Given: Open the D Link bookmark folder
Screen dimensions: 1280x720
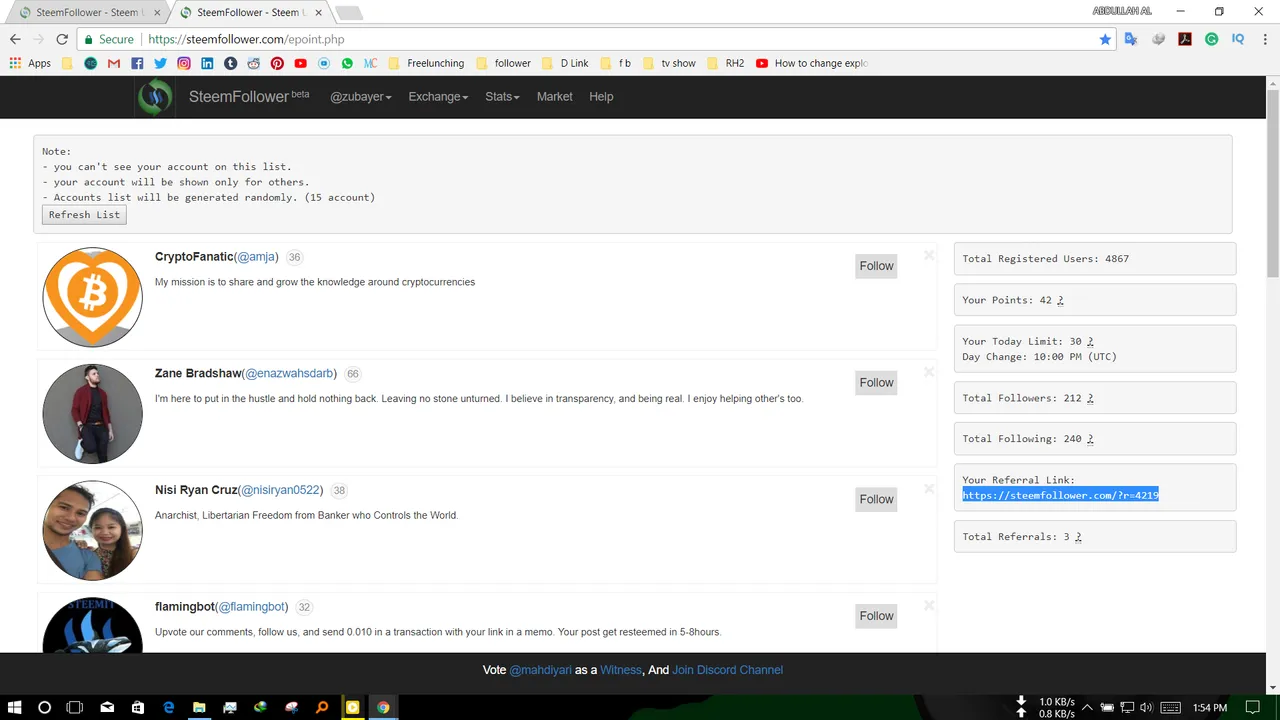Looking at the screenshot, I should coord(565,63).
